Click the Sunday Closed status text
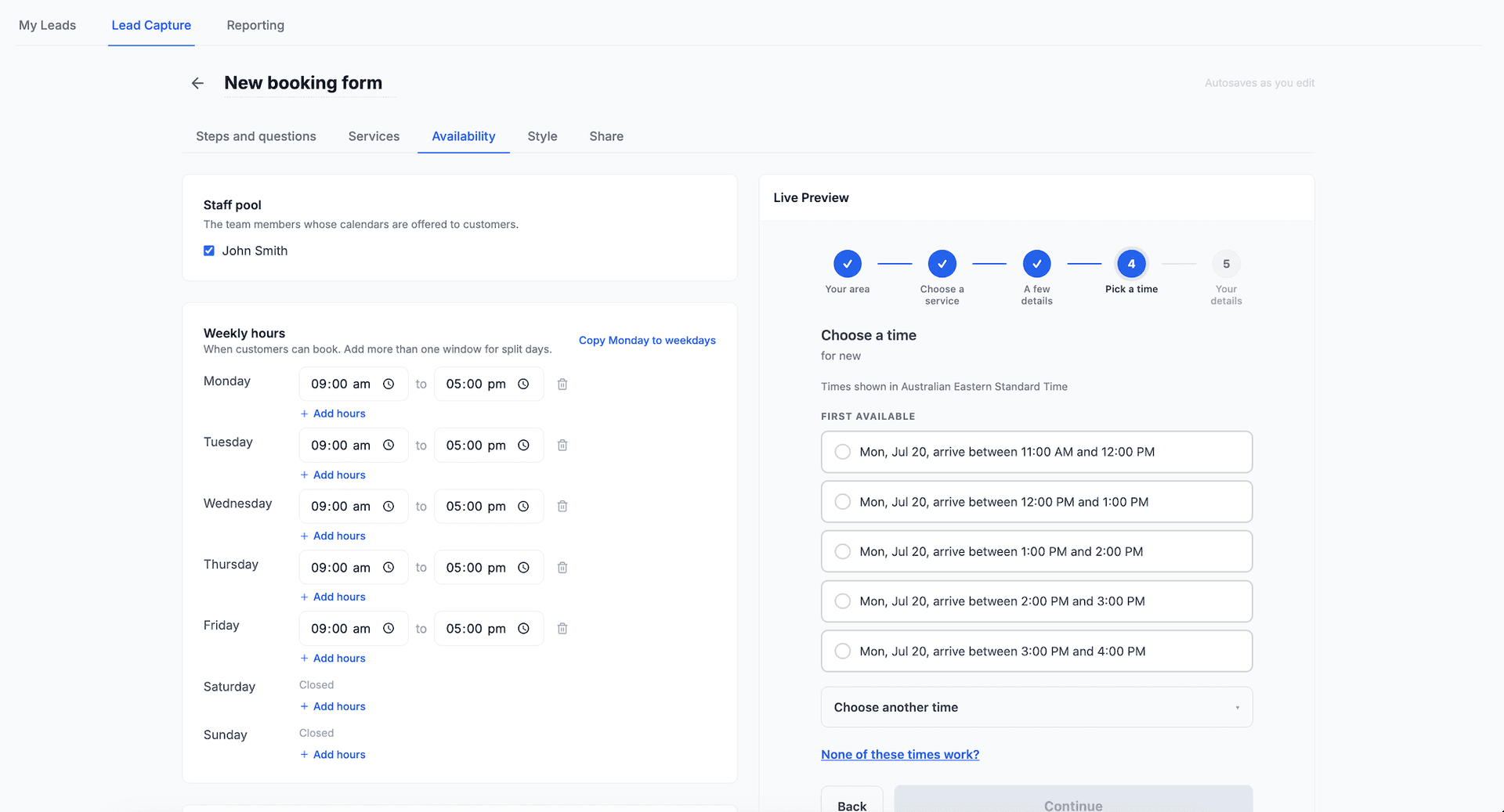Screen dimensions: 1504x812 click(316, 733)
